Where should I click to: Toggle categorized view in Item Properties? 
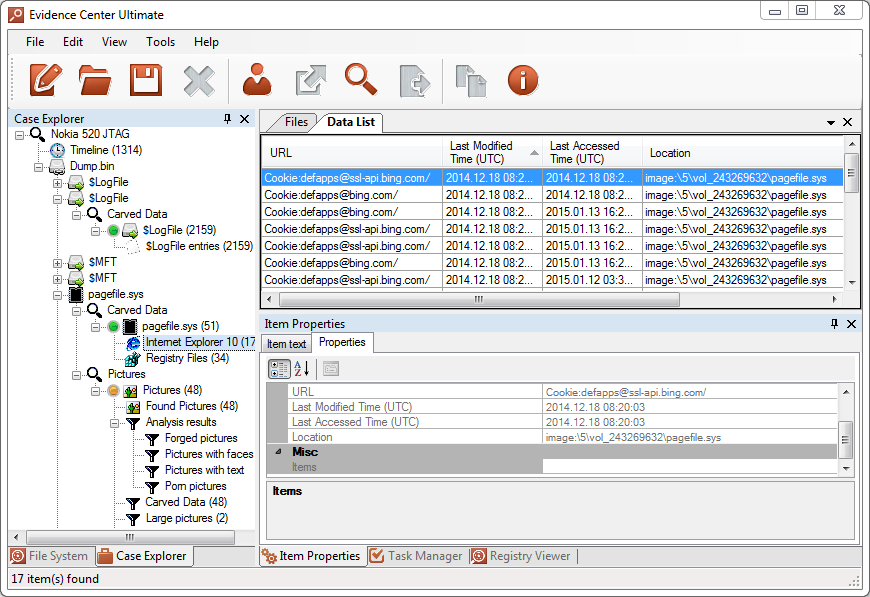(279, 369)
